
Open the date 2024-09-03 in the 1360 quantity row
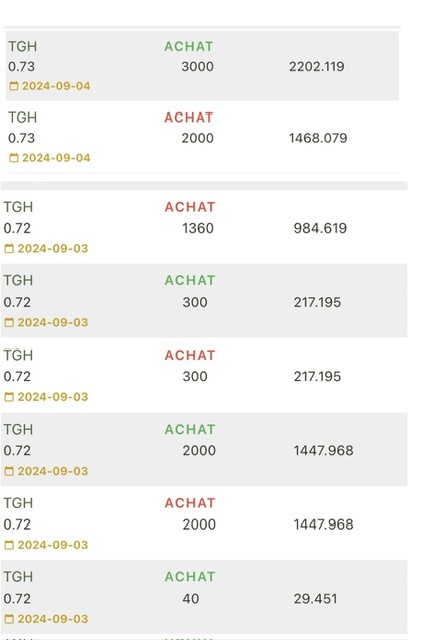[53, 248]
